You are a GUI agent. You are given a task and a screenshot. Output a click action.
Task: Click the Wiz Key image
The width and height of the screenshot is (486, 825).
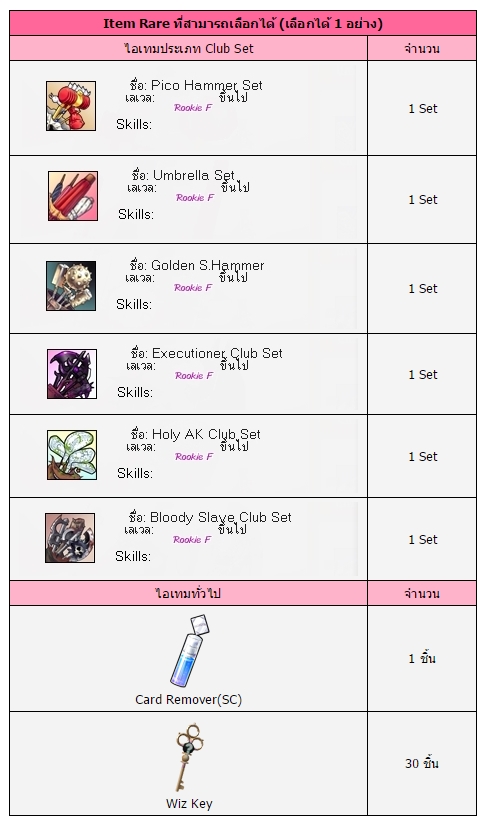189,757
